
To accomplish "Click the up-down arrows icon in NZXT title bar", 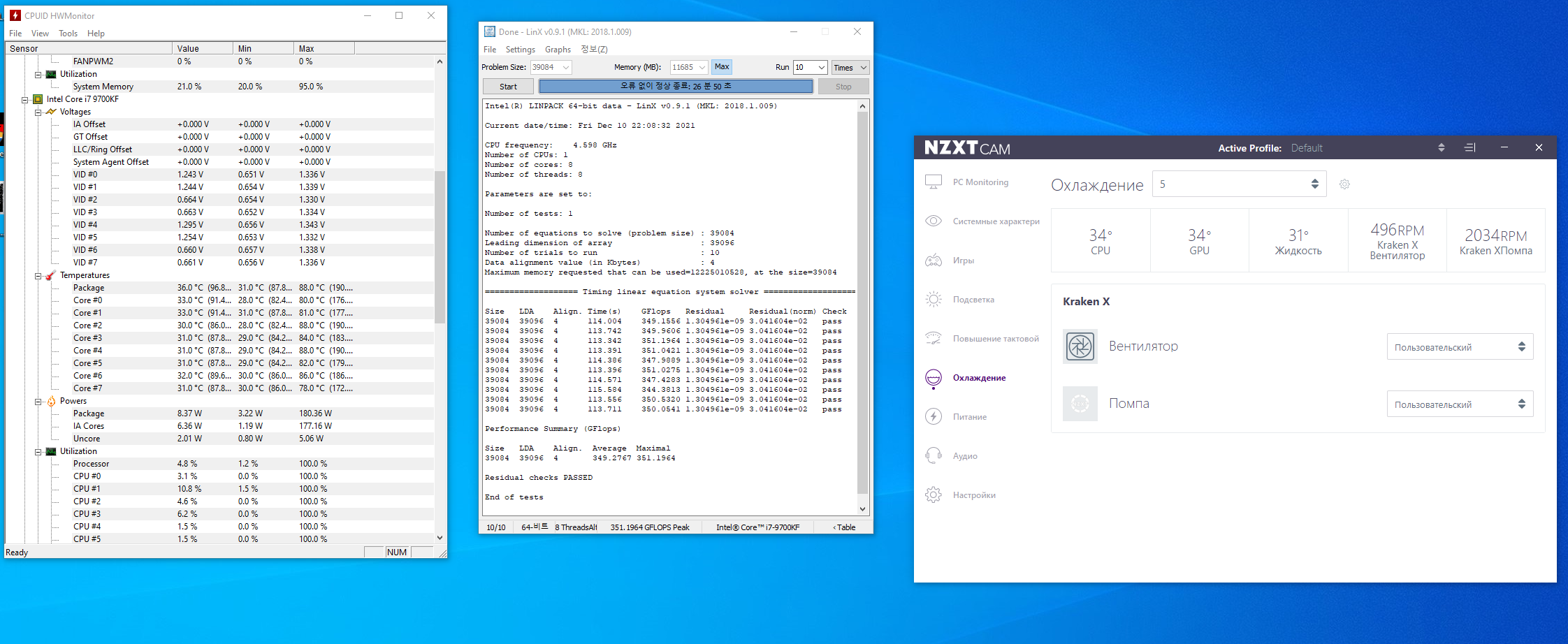I will (x=1441, y=147).
